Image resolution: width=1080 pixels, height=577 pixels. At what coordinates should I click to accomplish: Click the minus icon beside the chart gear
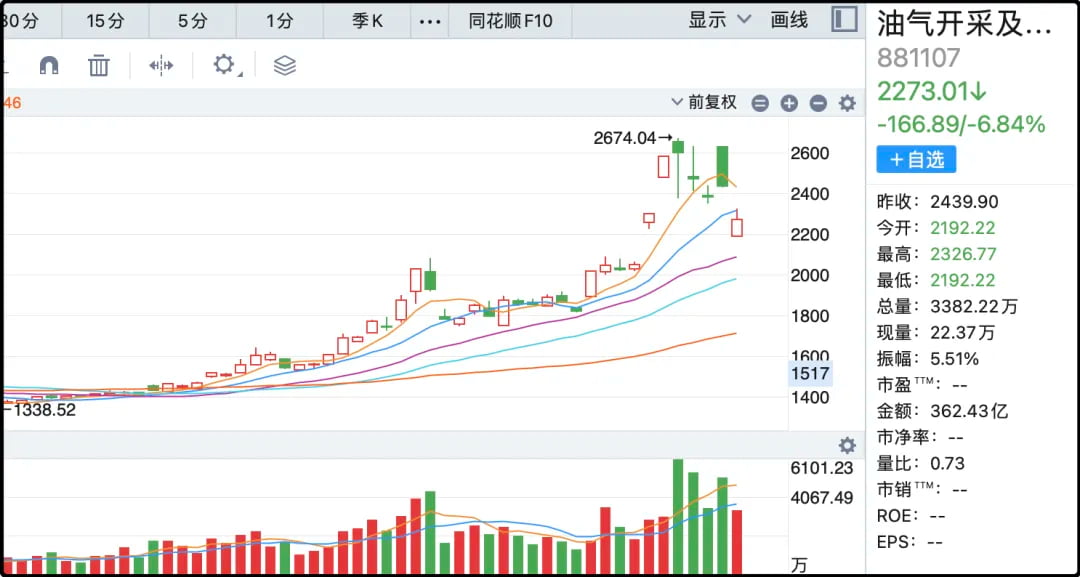tap(818, 104)
